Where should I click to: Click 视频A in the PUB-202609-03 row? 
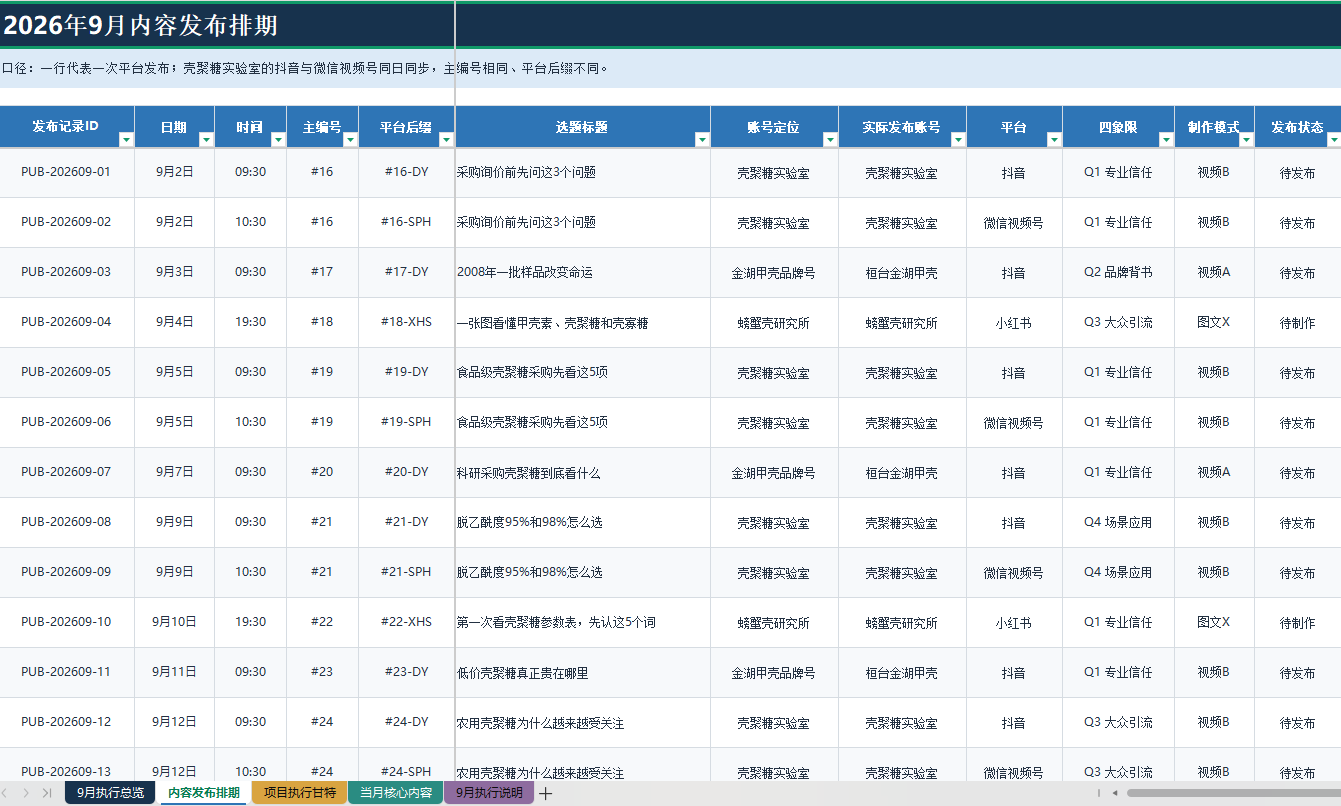pos(1214,272)
